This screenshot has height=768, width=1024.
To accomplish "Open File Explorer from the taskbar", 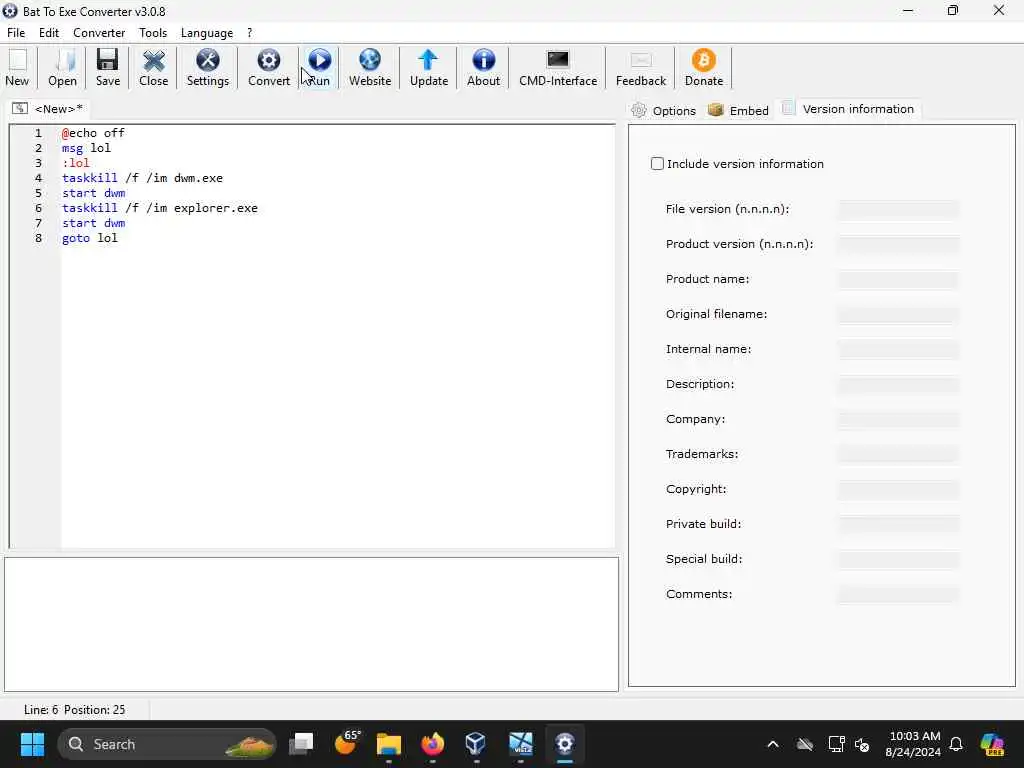I will point(389,744).
